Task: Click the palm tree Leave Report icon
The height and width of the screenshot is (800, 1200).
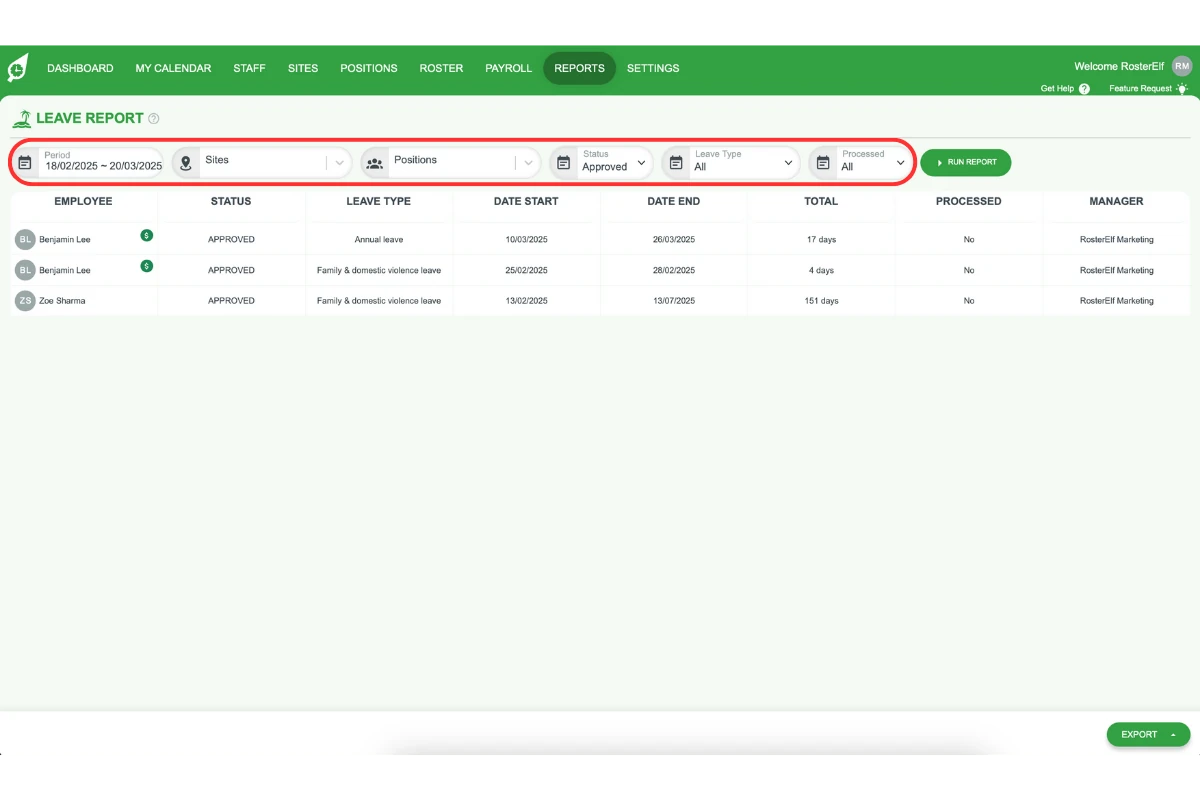Action: coord(21,118)
